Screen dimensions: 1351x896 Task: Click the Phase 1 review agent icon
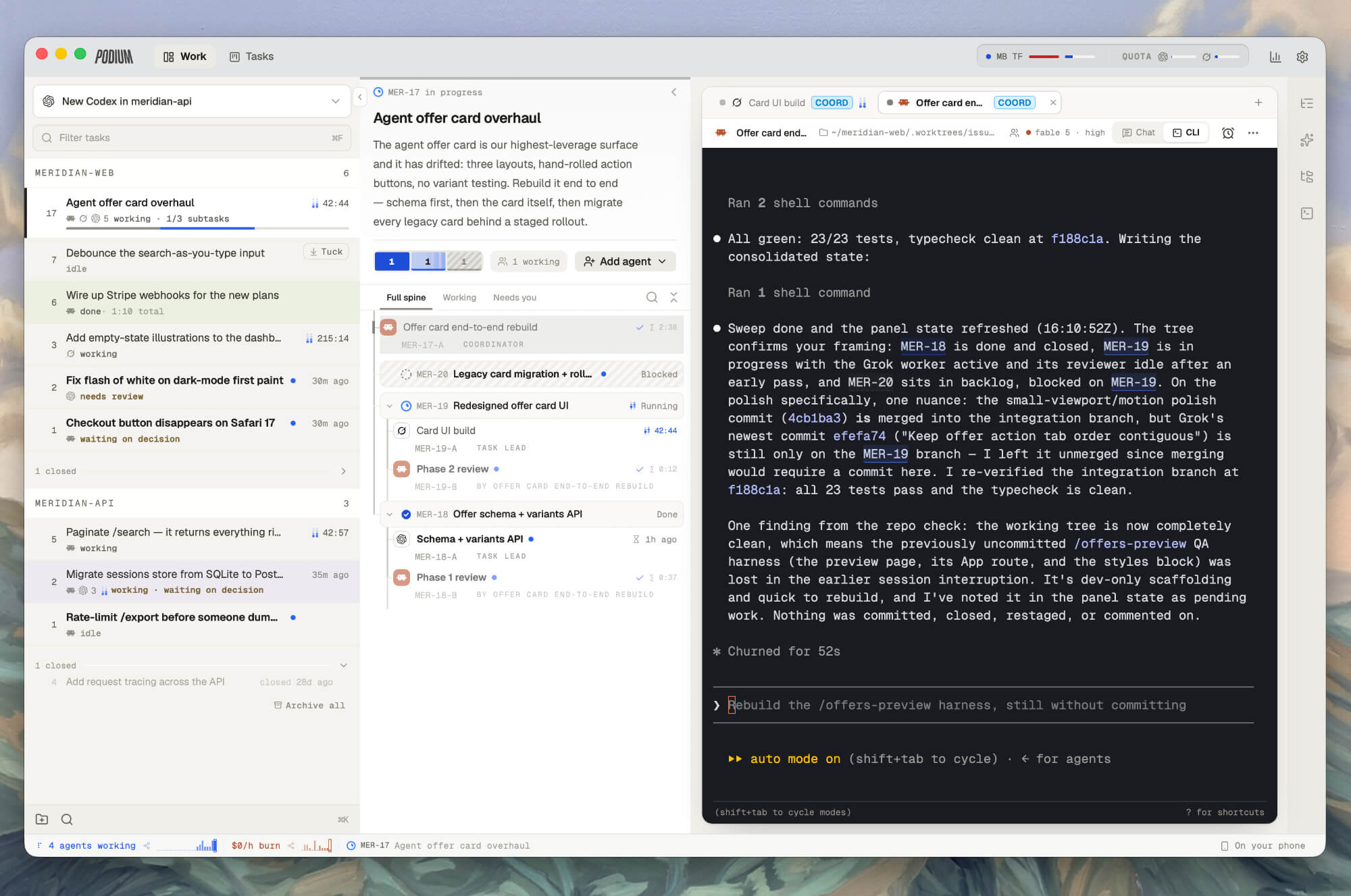402,577
